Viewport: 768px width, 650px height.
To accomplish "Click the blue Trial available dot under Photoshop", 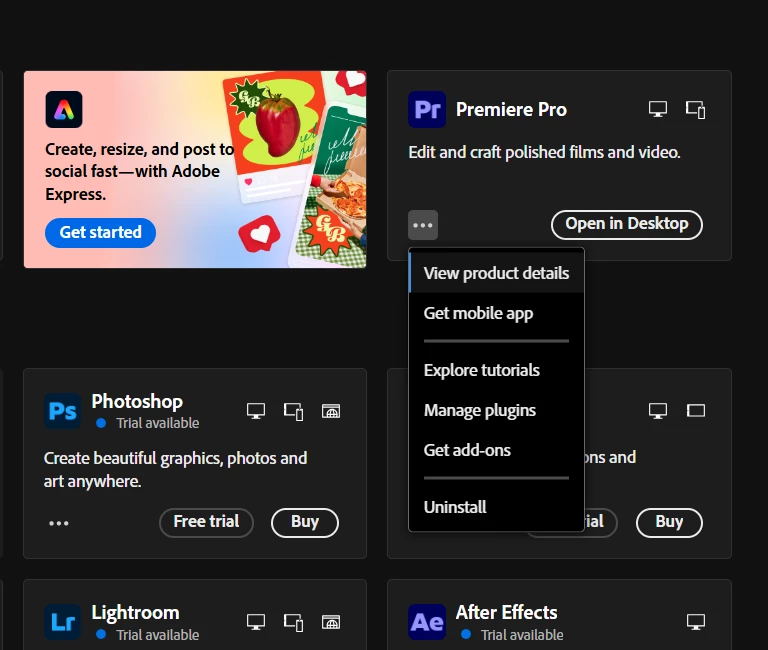I will [x=101, y=423].
